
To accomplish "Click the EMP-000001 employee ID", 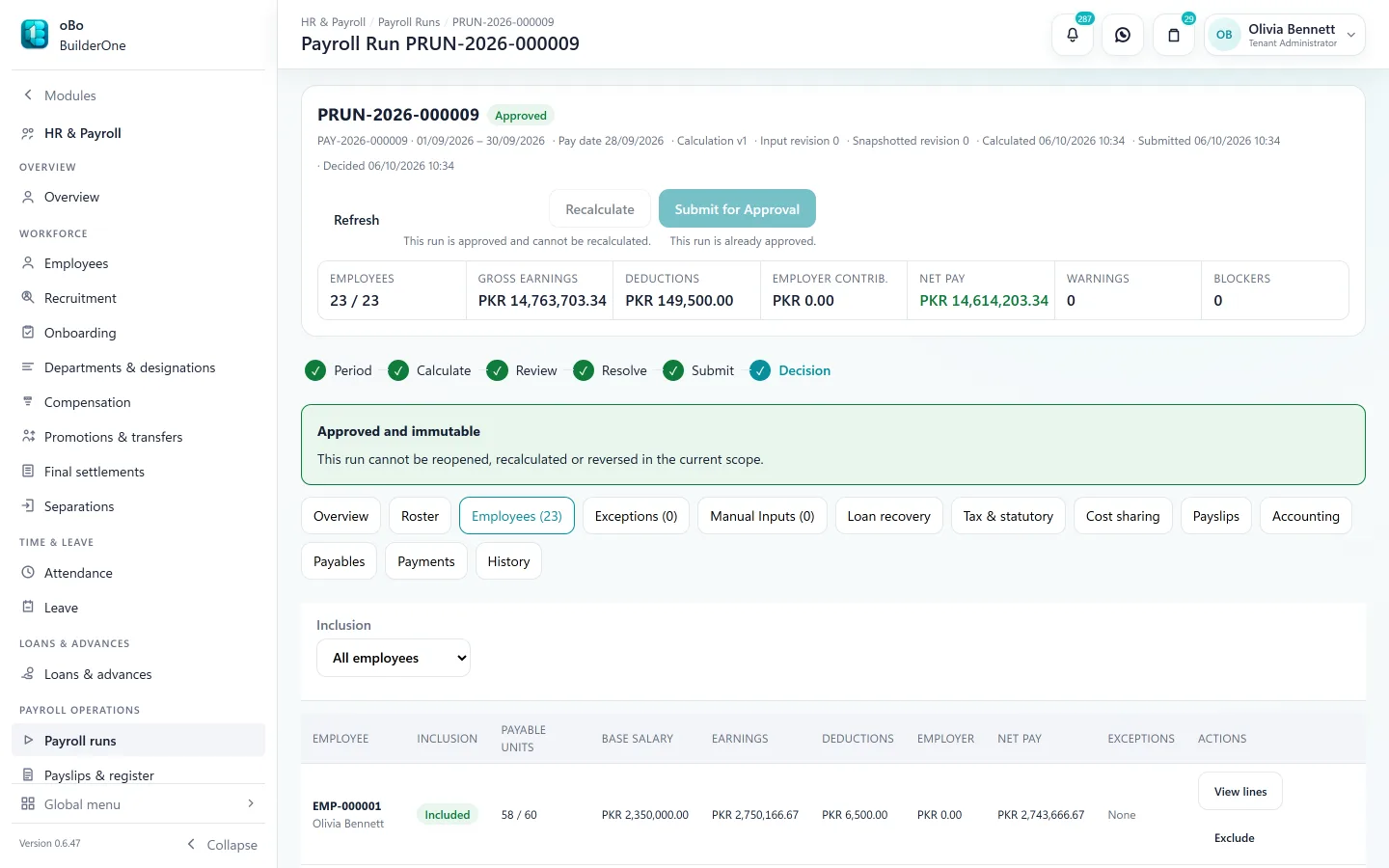I will click(347, 806).
